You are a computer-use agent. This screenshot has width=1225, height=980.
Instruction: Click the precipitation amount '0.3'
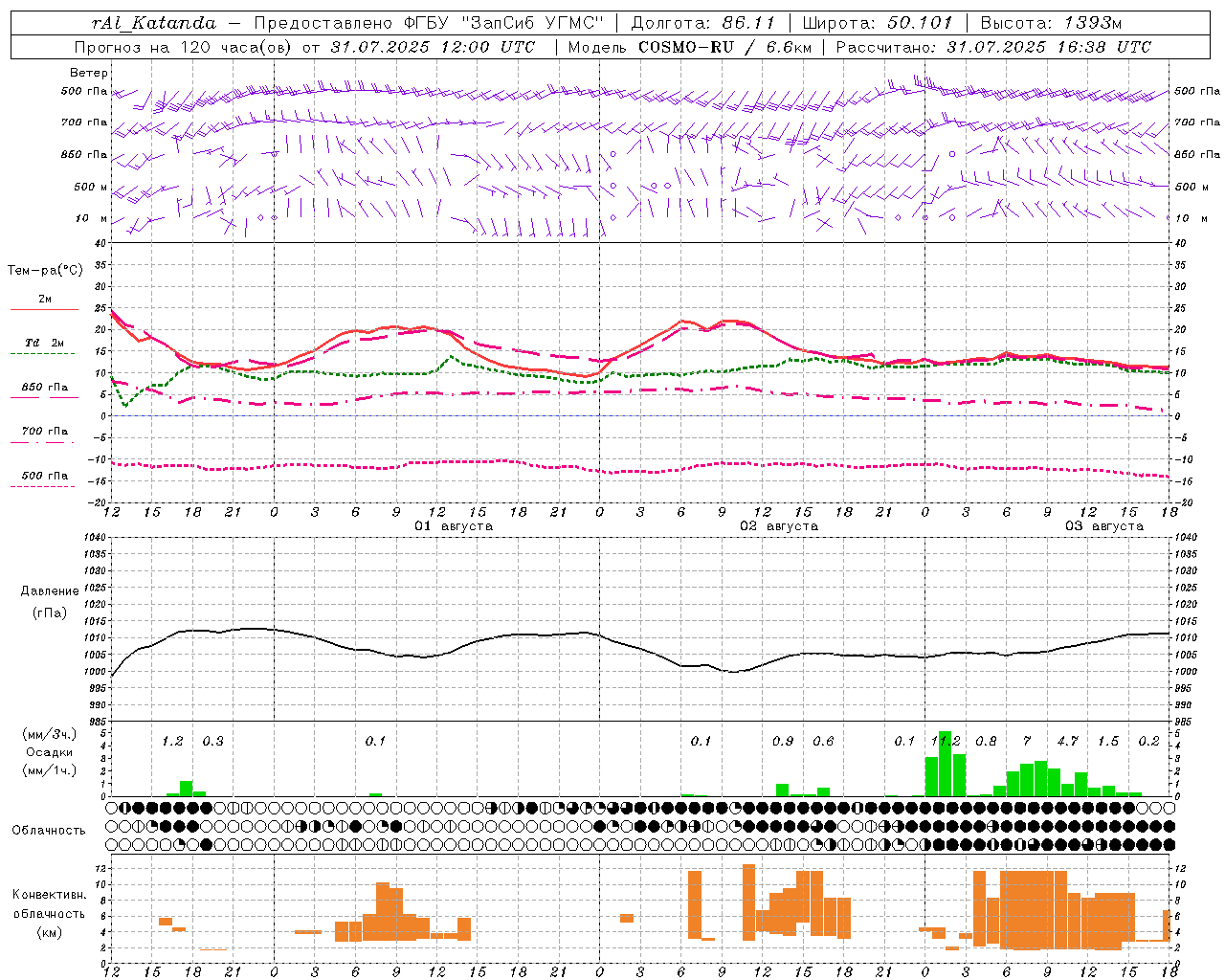[212, 741]
